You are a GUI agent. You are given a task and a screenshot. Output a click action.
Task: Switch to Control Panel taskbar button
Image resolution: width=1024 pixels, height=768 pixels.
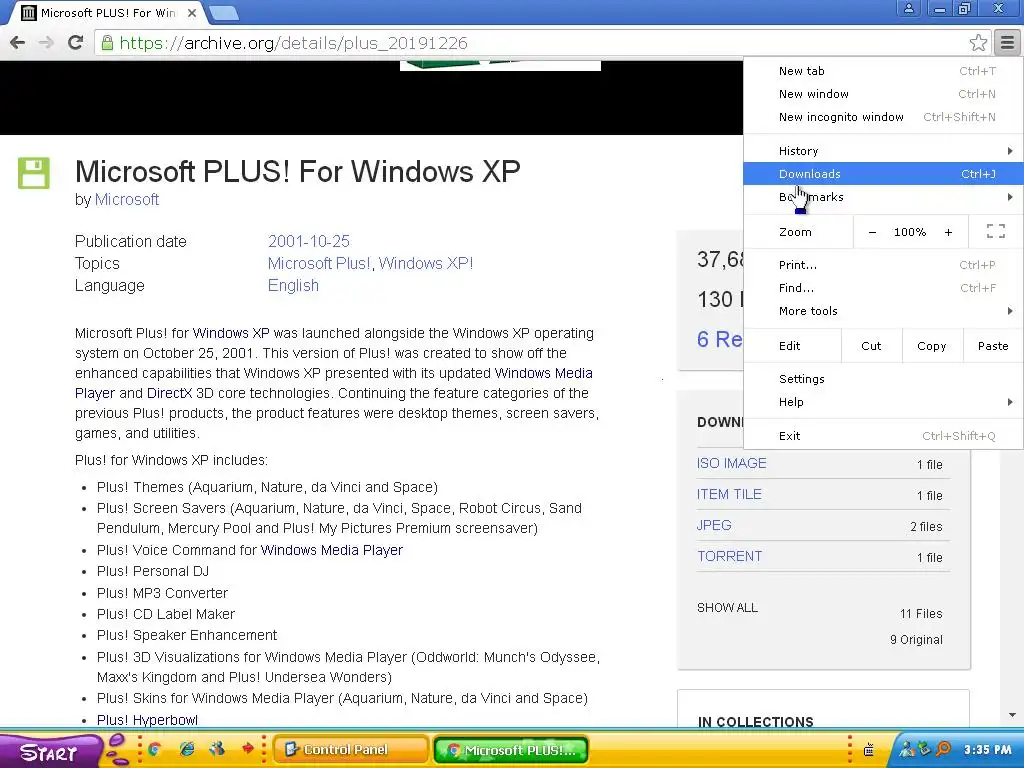click(x=350, y=749)
